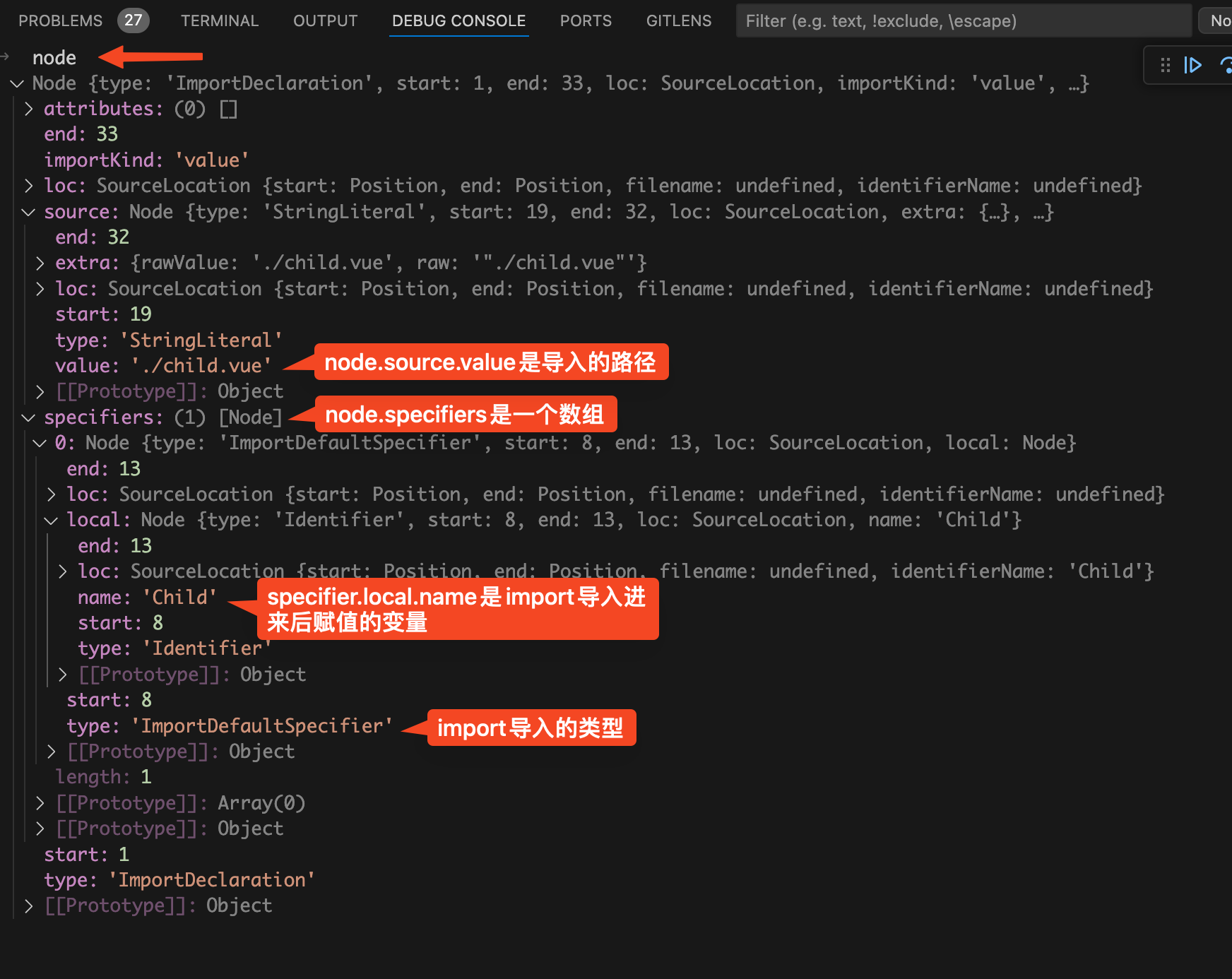Grab the debug toolbar drag handle

point(1166,66)
